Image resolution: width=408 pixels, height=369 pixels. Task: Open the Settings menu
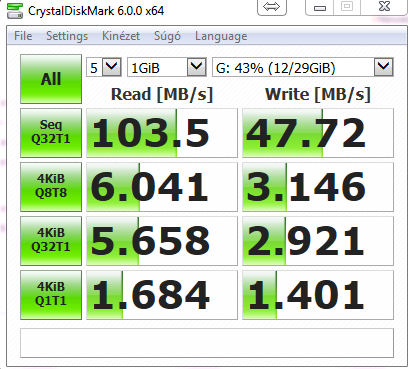67,36
